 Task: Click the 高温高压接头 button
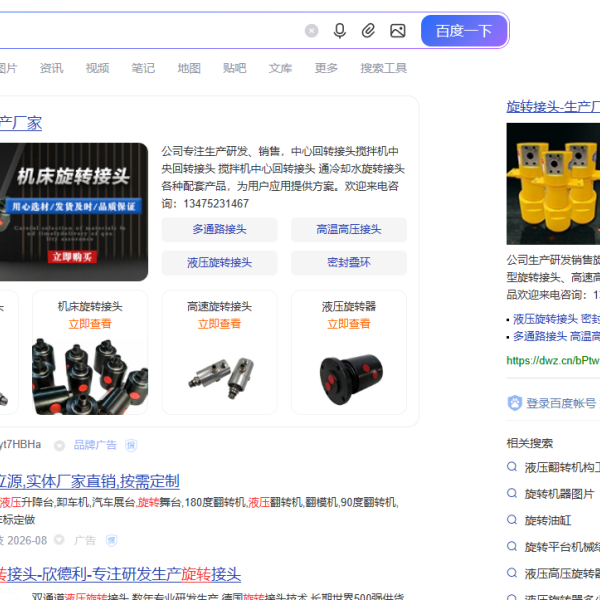349,230
